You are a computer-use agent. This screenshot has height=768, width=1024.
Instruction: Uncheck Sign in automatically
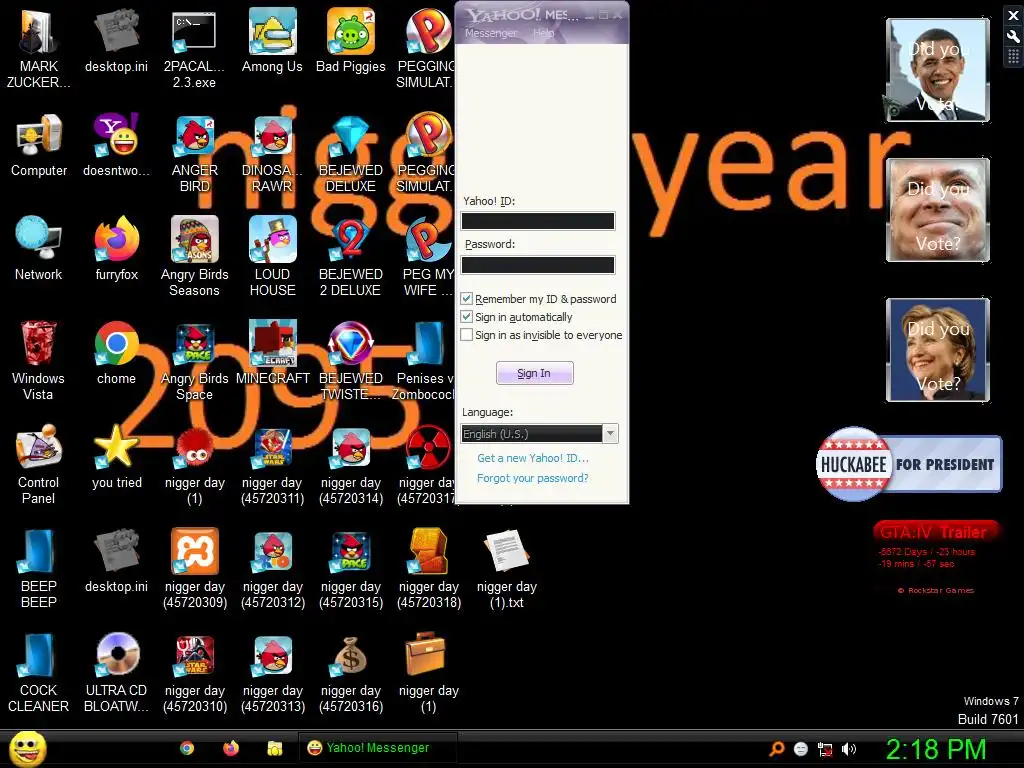(466, 317)
